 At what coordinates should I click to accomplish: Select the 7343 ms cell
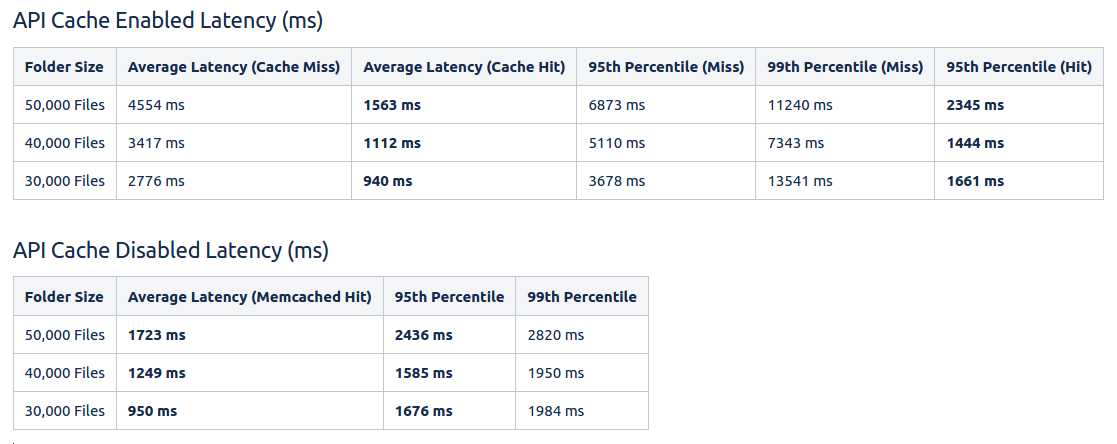[x=796, y=143]
